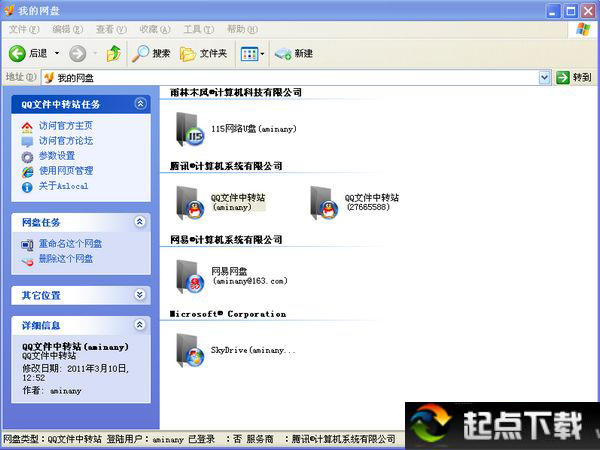Select the SkyDrive drive icon
The image size is (600, 450).
(x=190, y=351)
